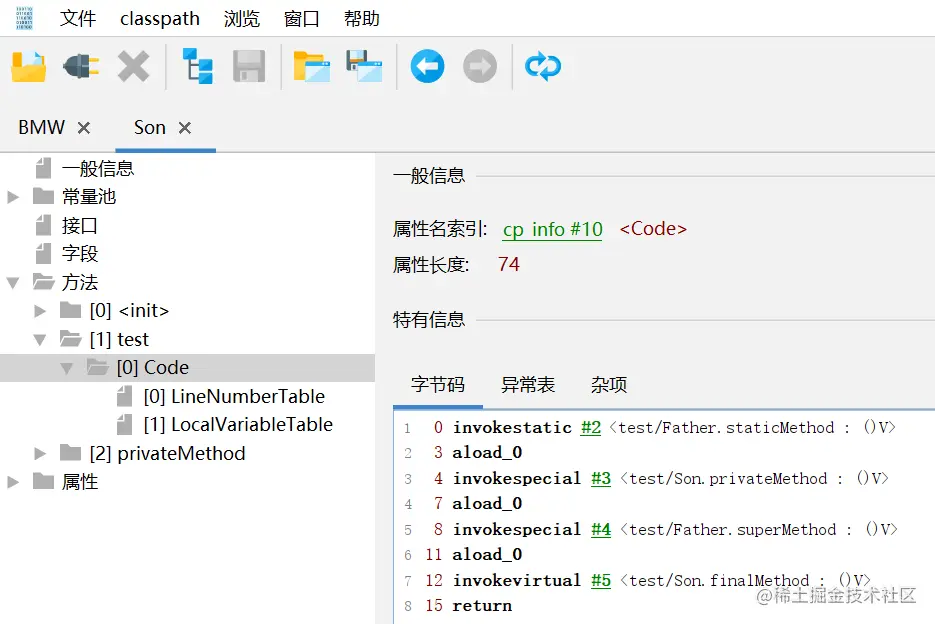Select the [1] LocalVariableTable tree item
935x624 pixels.
(x=238, y=424)
